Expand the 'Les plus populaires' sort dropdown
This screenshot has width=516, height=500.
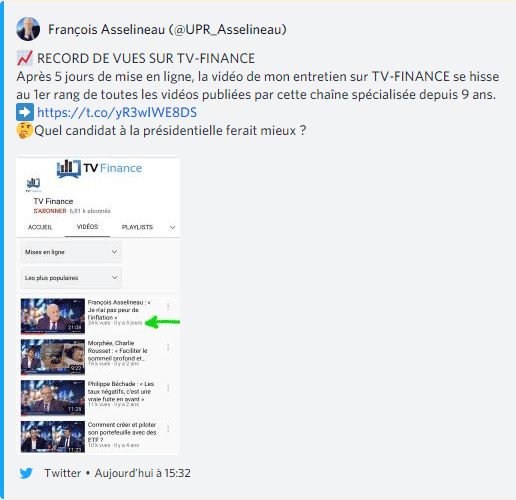tap(71, 278)
